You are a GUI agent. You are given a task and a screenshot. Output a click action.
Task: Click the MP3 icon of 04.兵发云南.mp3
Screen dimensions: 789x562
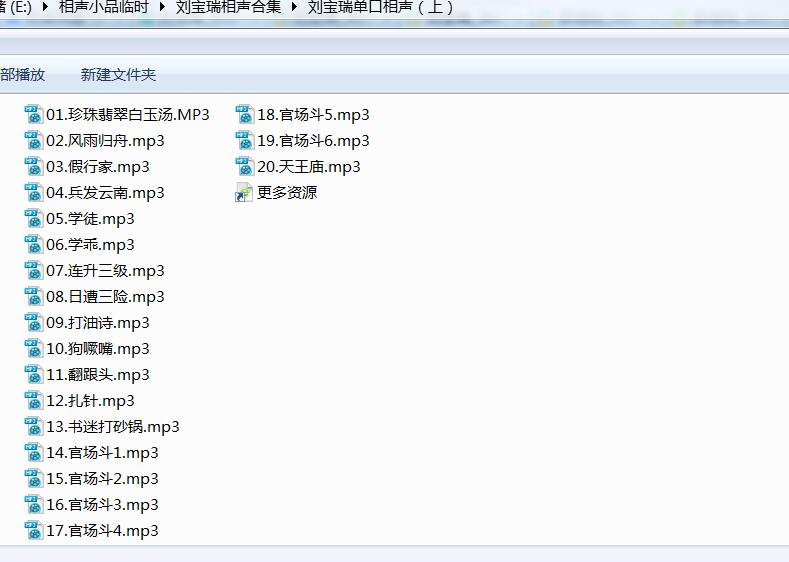click(x=34, y=192)
